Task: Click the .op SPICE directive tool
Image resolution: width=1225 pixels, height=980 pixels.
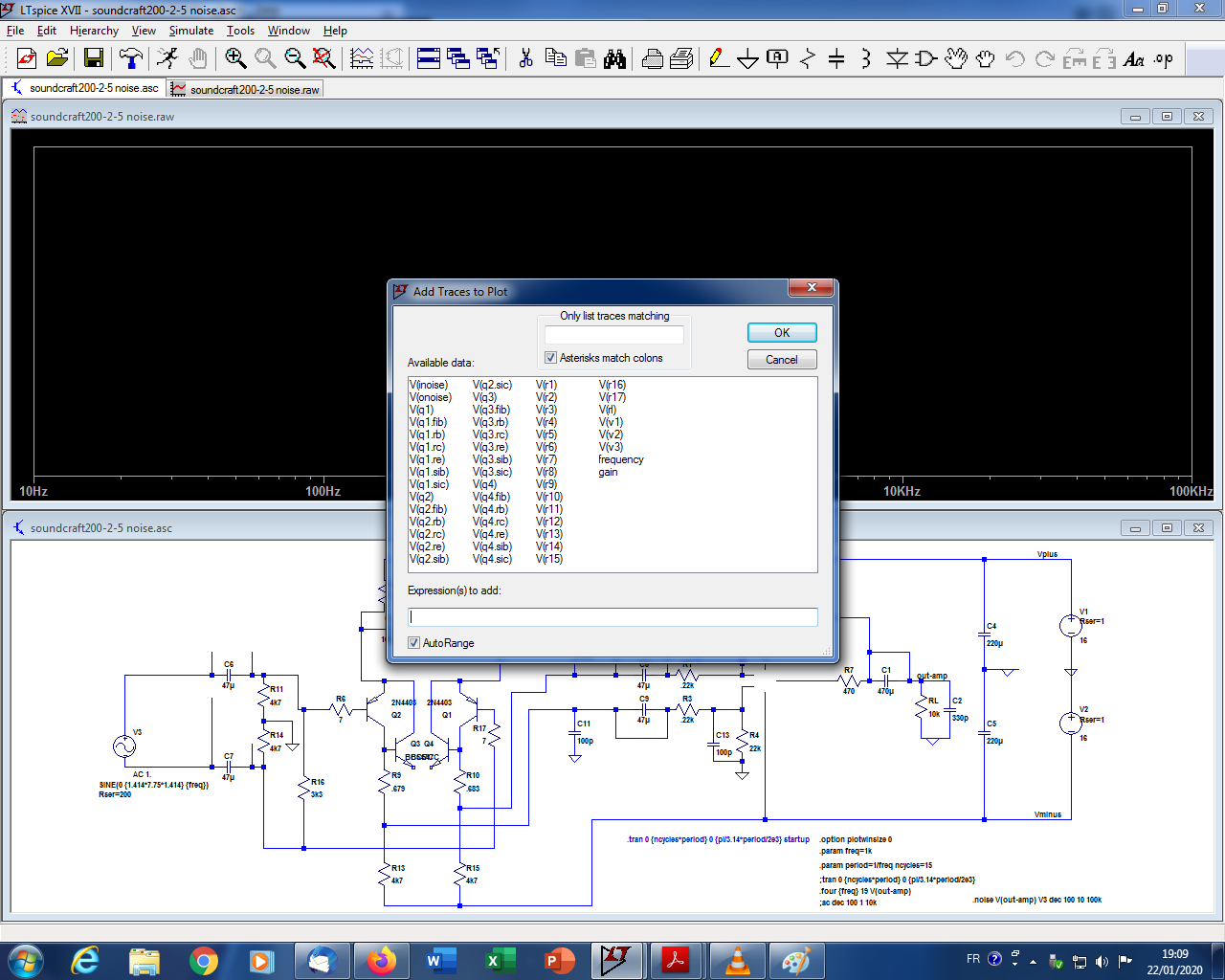Action: pos(1164,59)
